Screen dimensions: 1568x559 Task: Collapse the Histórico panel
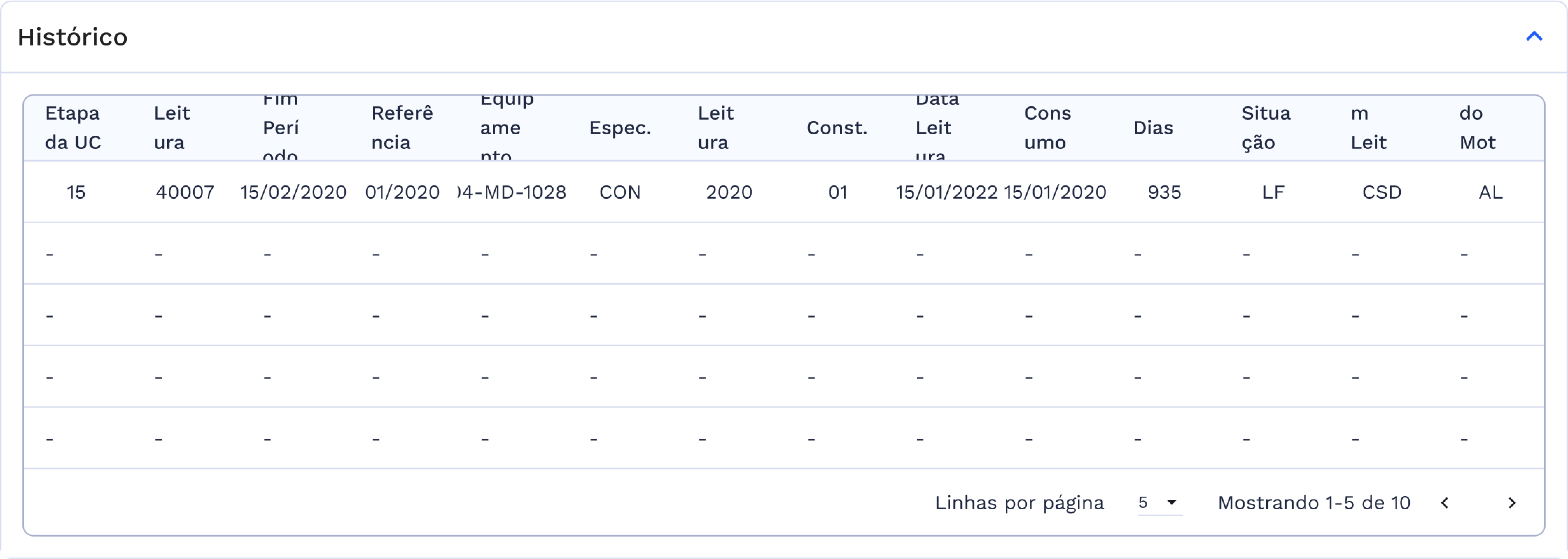point(1534,36)
